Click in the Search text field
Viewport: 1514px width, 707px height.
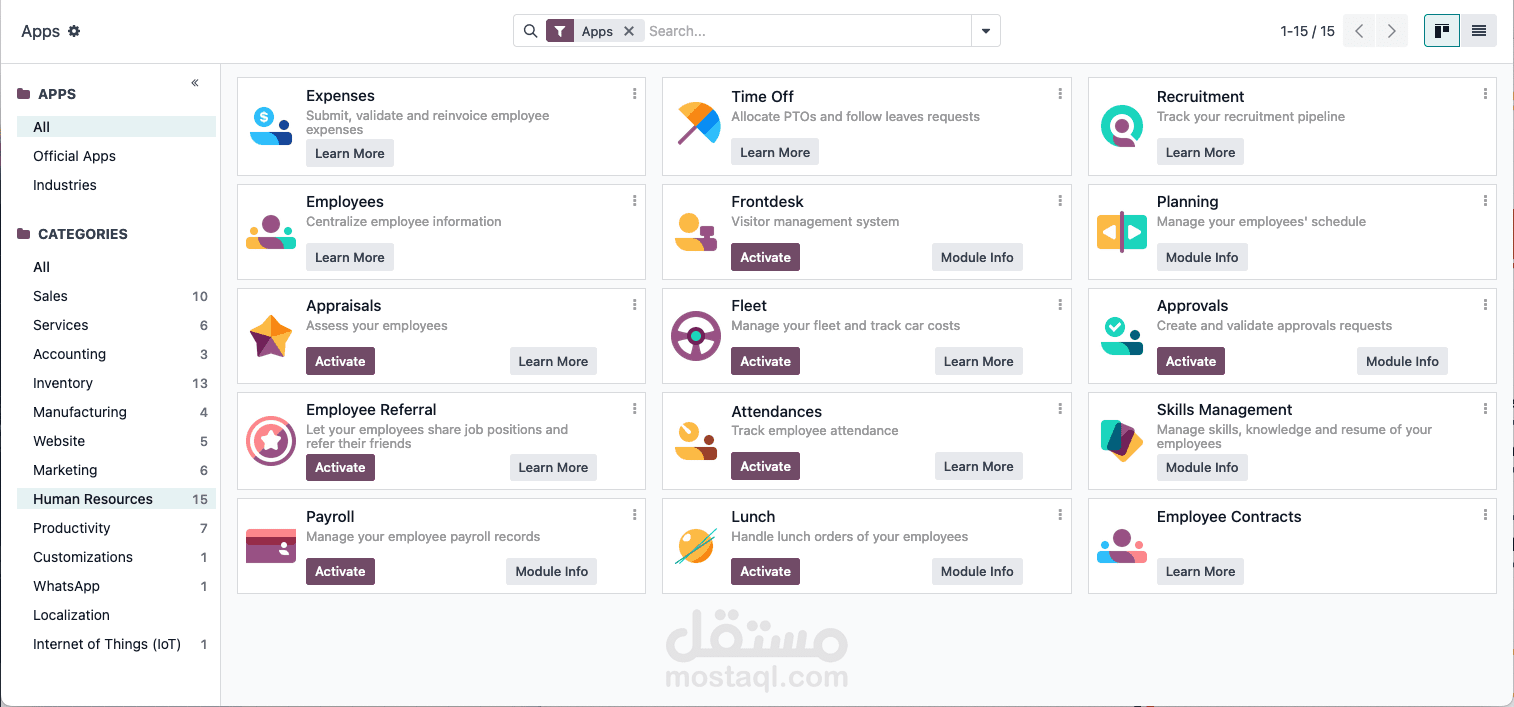(x=807, y=31)
